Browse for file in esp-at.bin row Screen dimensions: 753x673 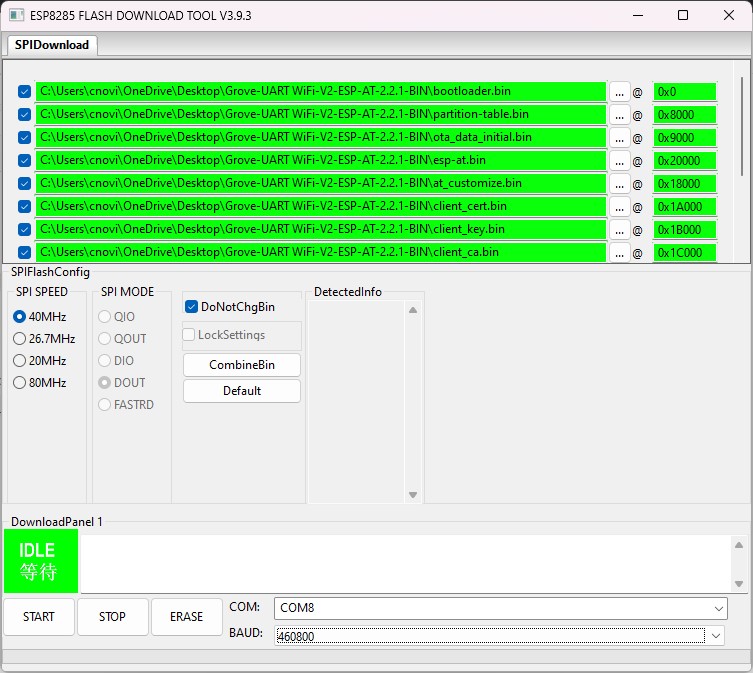(619, 160)
